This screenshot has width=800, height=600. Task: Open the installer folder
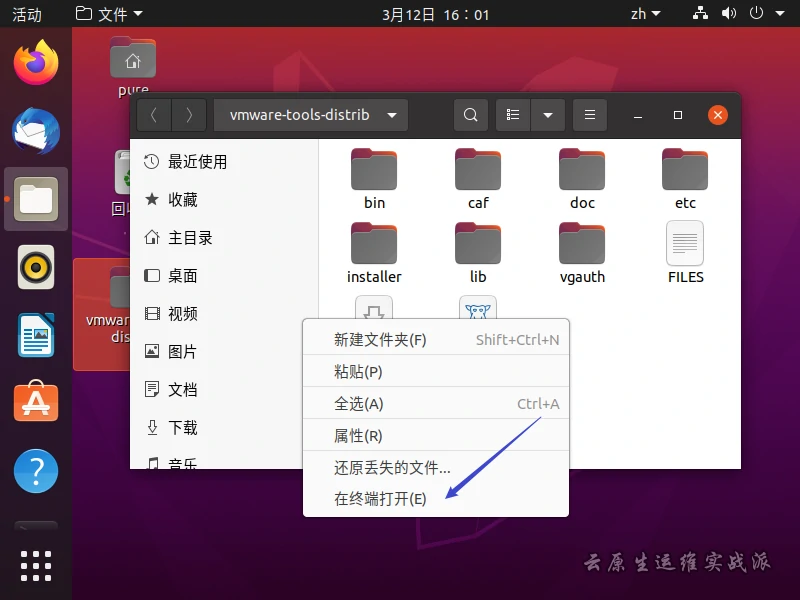[374, 253]
